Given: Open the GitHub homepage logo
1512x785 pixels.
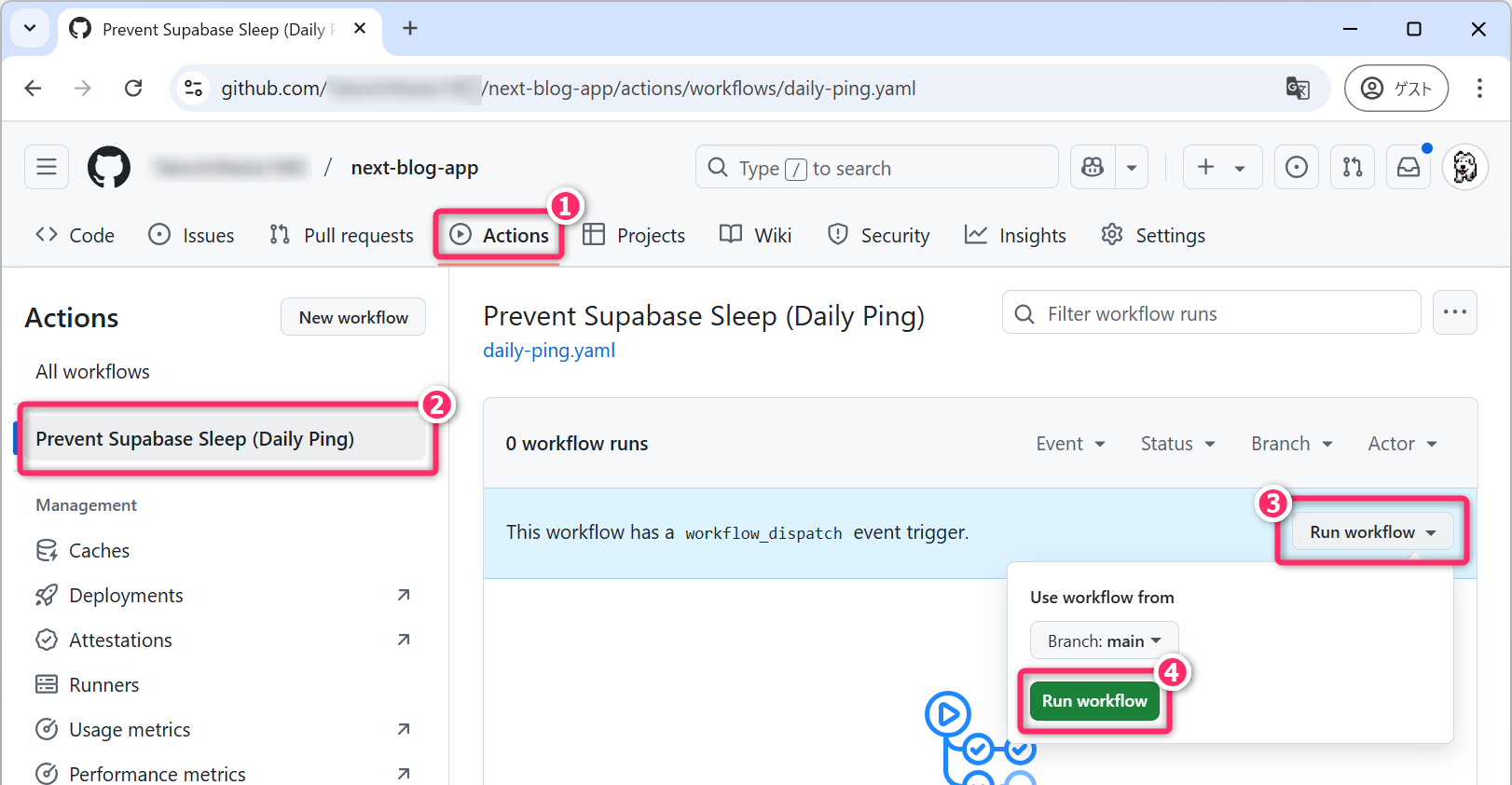Looking at the screenshot, I should tap(109, 168).
